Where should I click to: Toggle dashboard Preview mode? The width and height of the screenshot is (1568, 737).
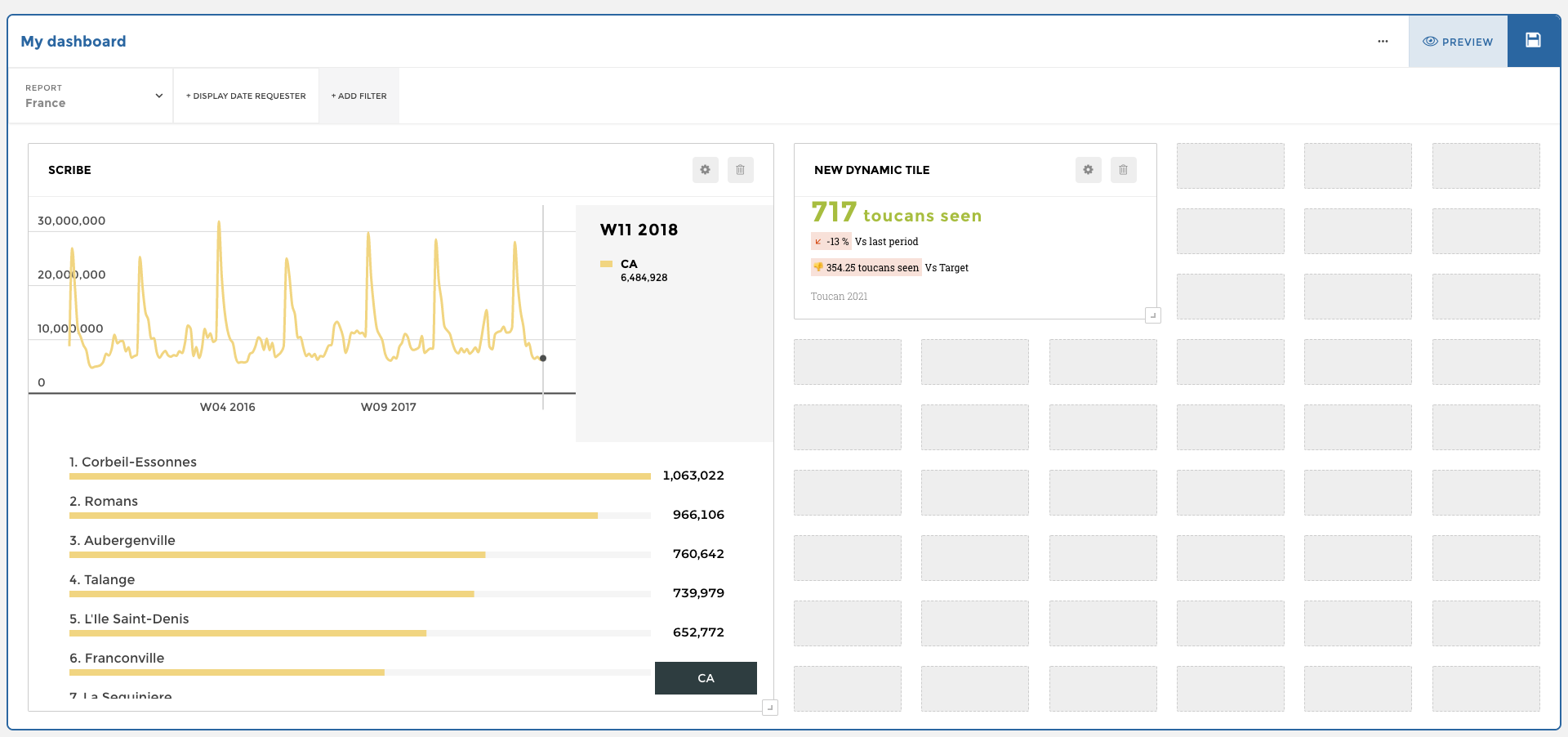pyautogui.click(x=1458, y=42)
